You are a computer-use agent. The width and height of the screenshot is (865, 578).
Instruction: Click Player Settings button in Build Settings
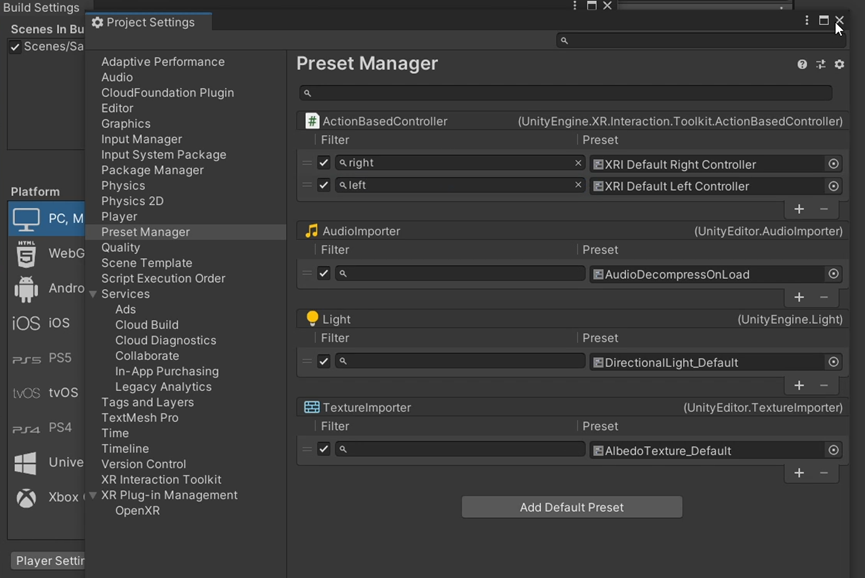click(49, 561)
